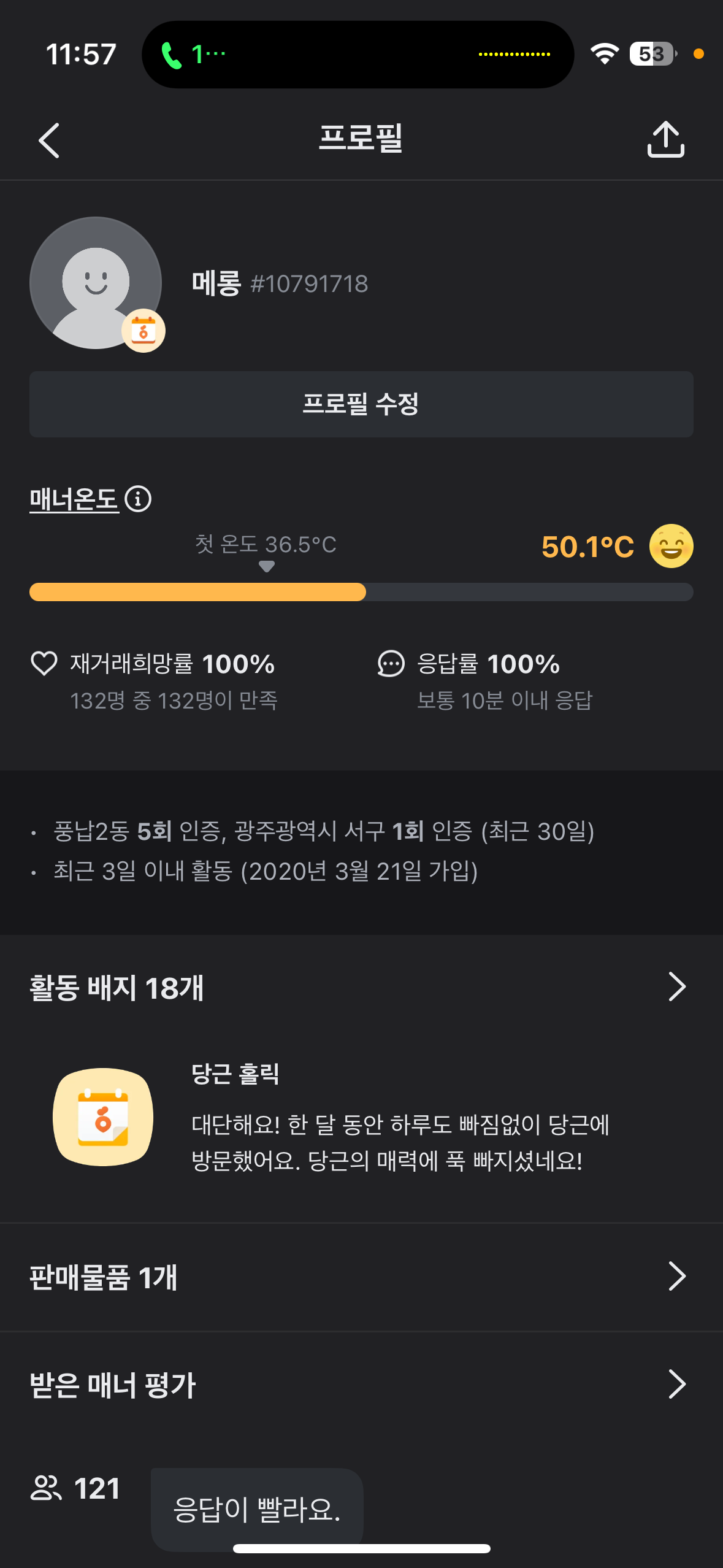
Task: Tap the orange manner temperature bar
Action: pyautogui.click(x=197, y=592)
